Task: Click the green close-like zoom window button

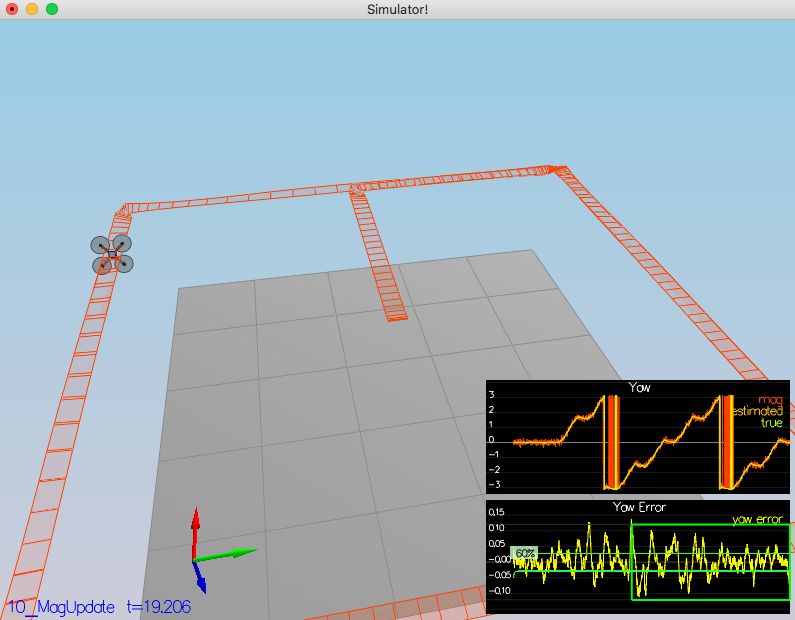Action: (x=52, y=9)
